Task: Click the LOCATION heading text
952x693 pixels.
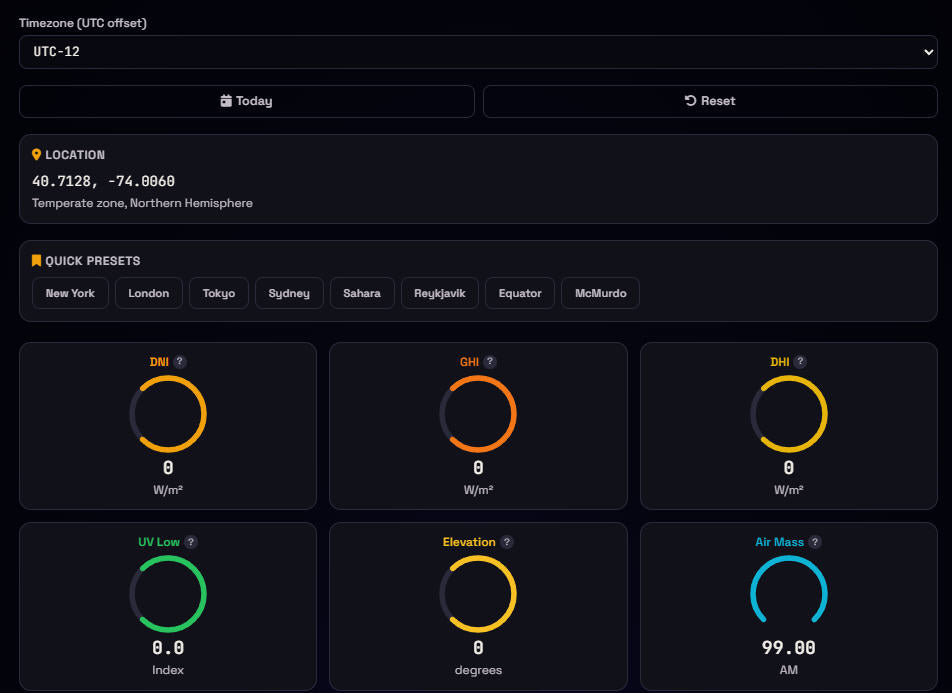Action: pyautogui.click(x=75, y=155)
